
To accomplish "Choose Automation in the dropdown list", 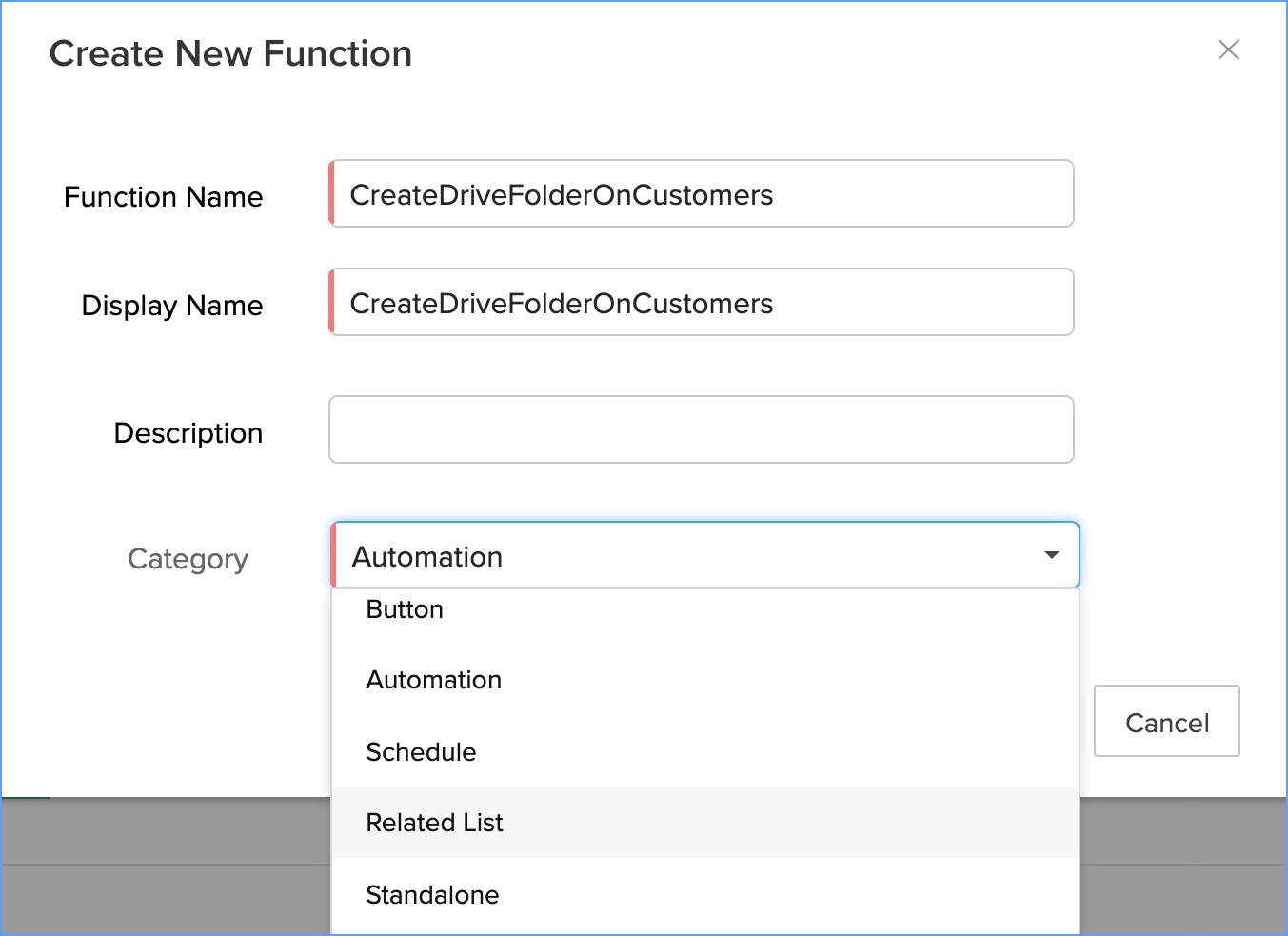I will point(434,680).
